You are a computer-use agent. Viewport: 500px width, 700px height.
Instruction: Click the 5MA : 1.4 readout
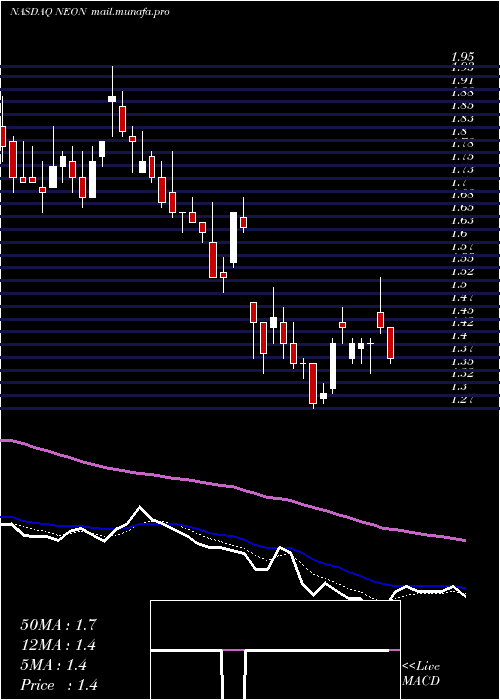pyautogui.click(x=54, y=665)
